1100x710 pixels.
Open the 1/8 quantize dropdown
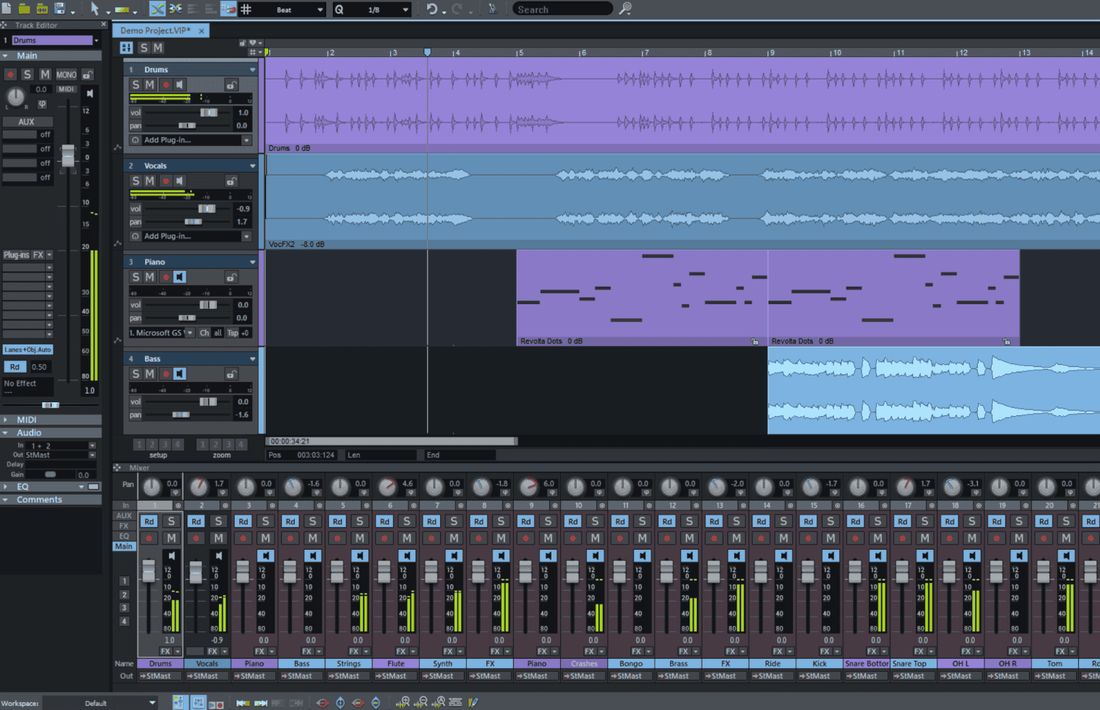pyautogui.click(x=380, y=9)
